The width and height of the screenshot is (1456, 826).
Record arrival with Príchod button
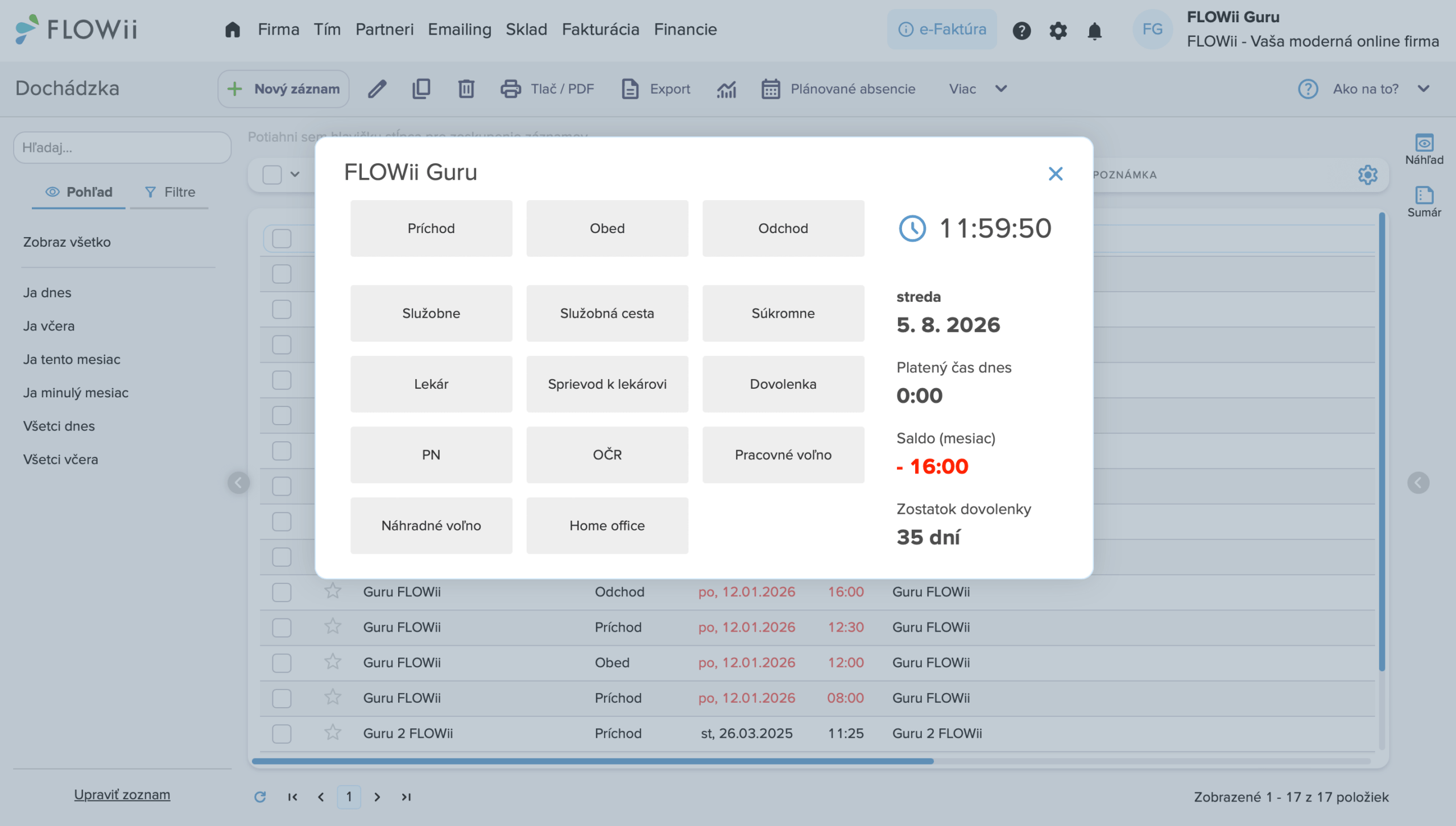point(431,229)
